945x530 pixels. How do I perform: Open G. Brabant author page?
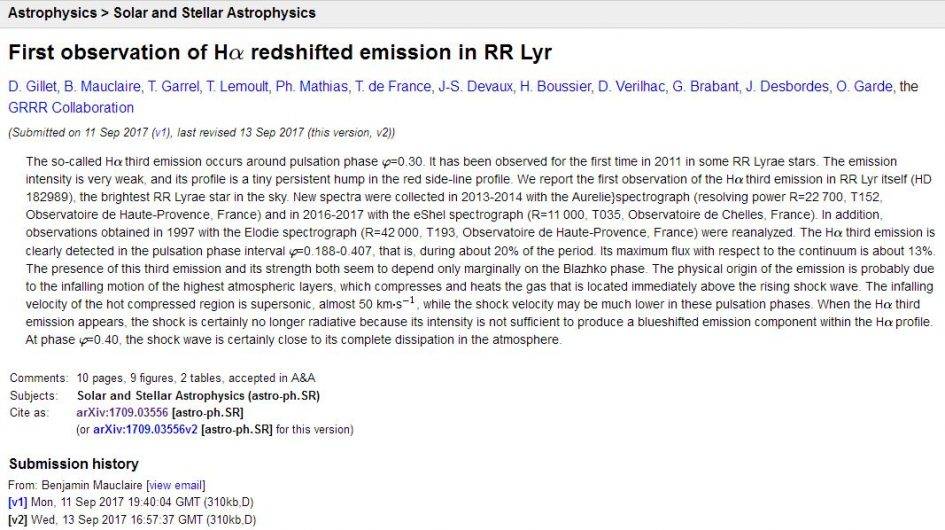[705, 87]
